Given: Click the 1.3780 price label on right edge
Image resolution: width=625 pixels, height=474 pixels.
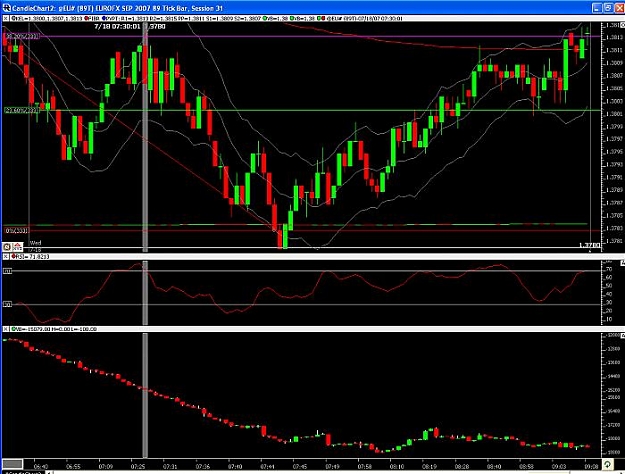Looking at the screenshot, I should click(x=589, y=245).
